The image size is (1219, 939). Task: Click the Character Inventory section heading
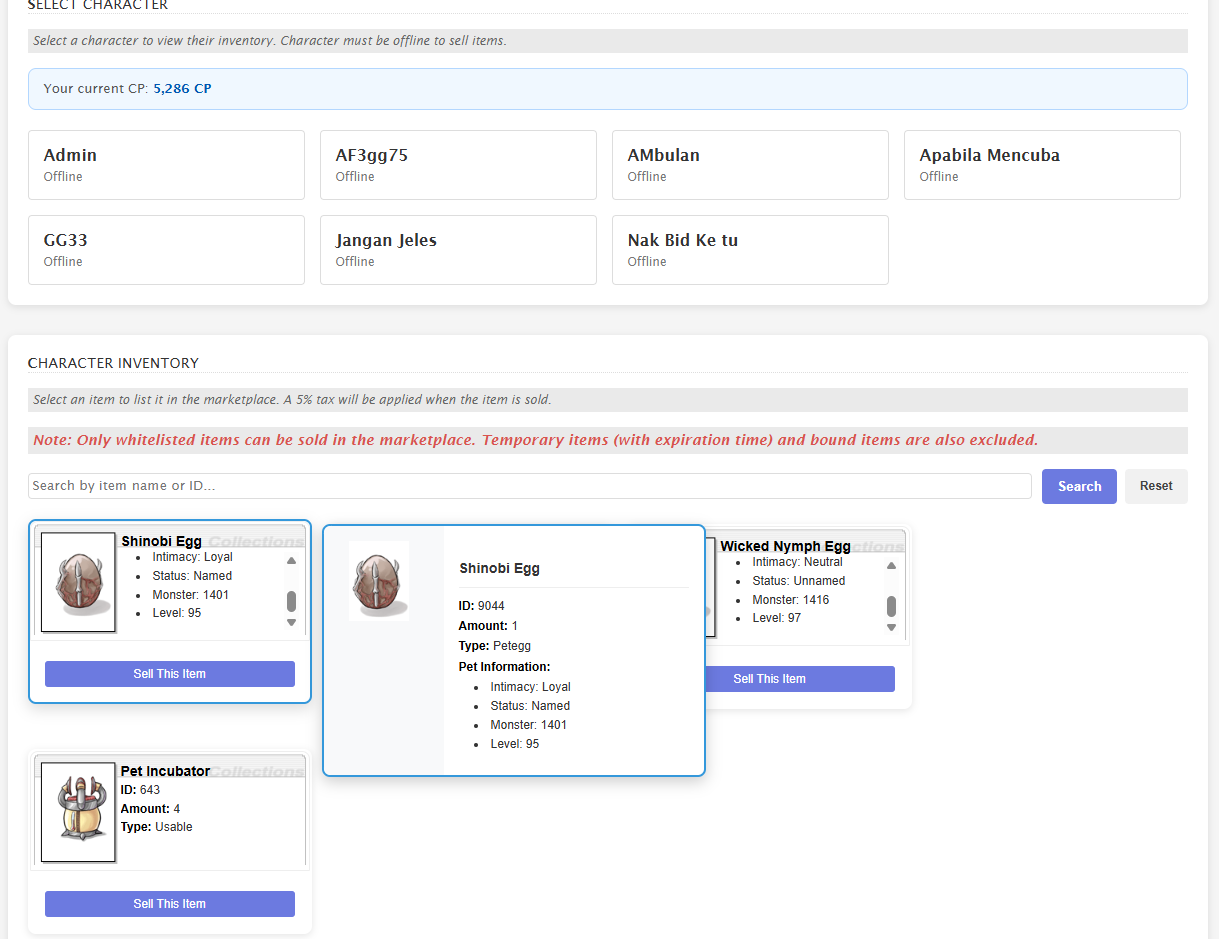[113, 363]
